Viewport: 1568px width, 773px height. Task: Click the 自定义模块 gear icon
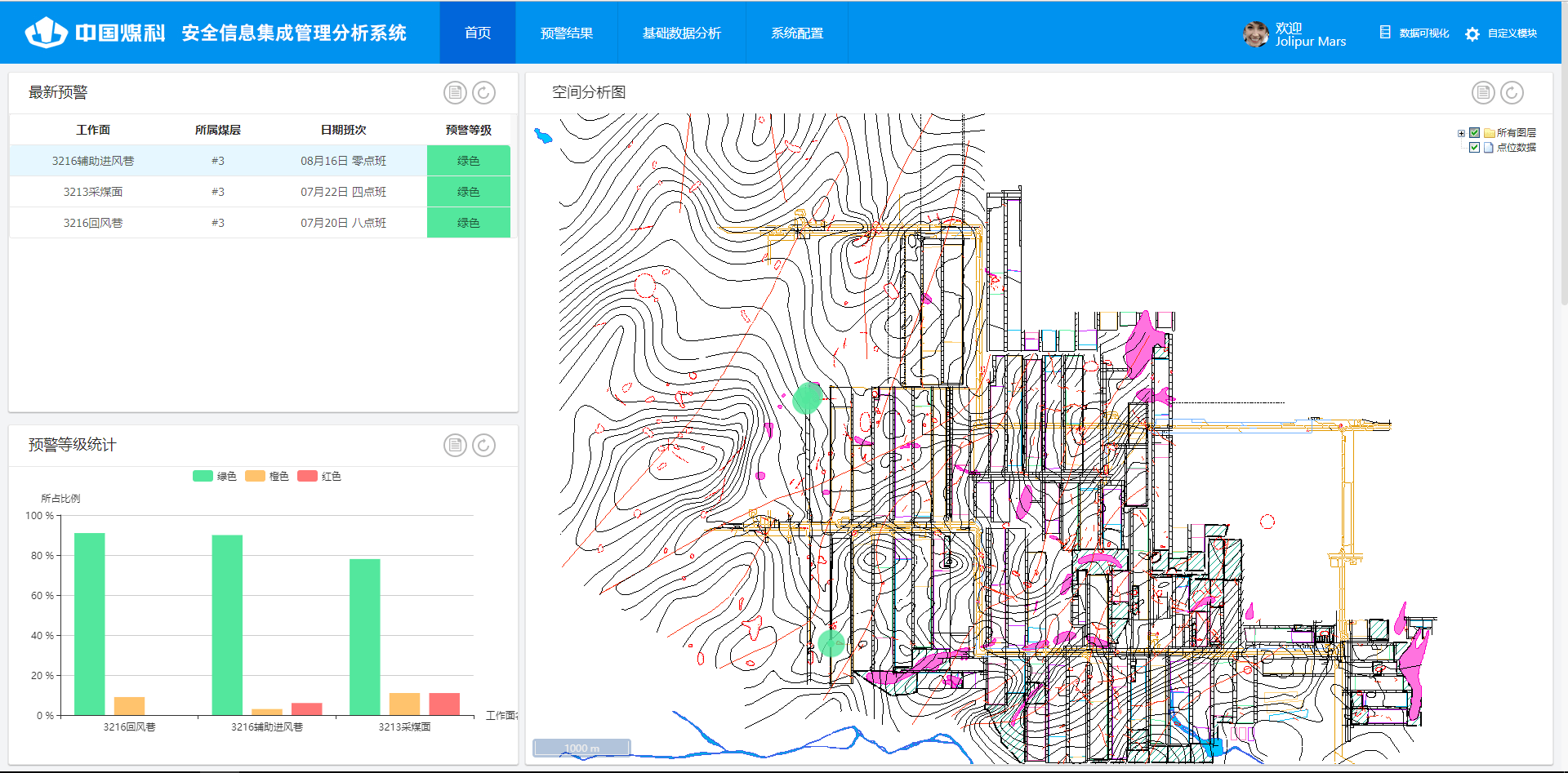tap(1472, 34)
